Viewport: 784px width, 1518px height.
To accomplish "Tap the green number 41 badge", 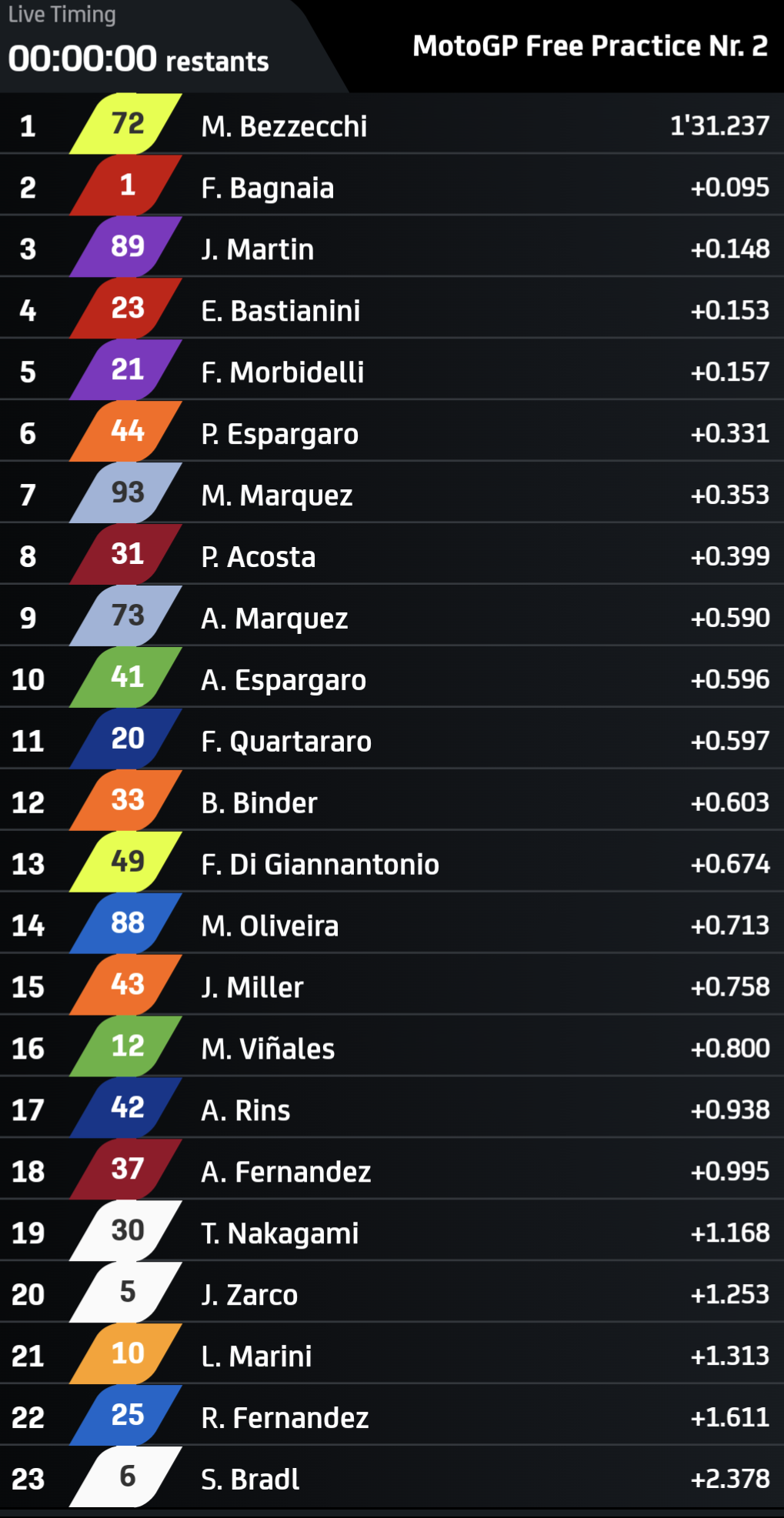I will 127,678.
